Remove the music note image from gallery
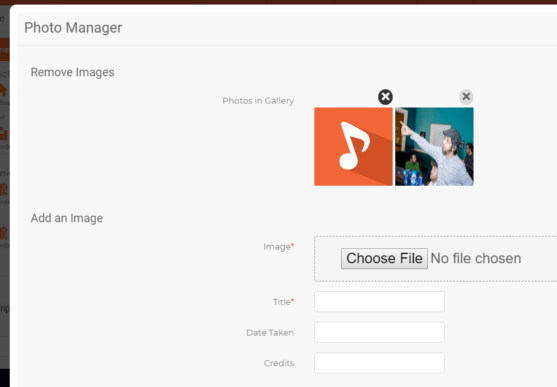This screenshot has height=387, width=557. (x=385, y=97)
